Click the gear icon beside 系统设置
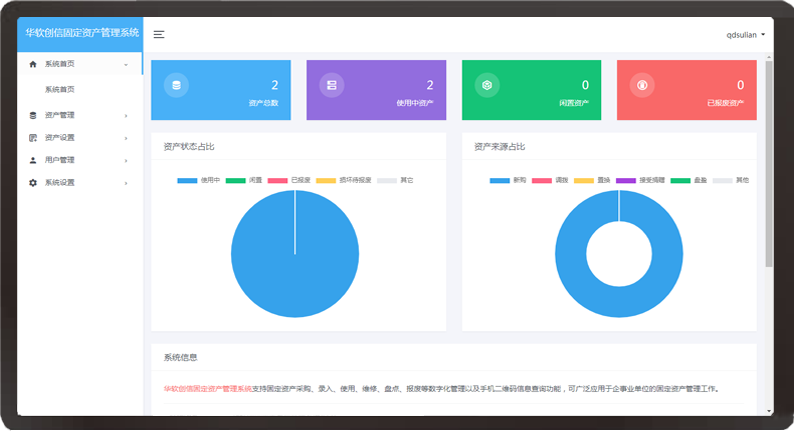The image size is (794, 433). (x=33, y=183)
